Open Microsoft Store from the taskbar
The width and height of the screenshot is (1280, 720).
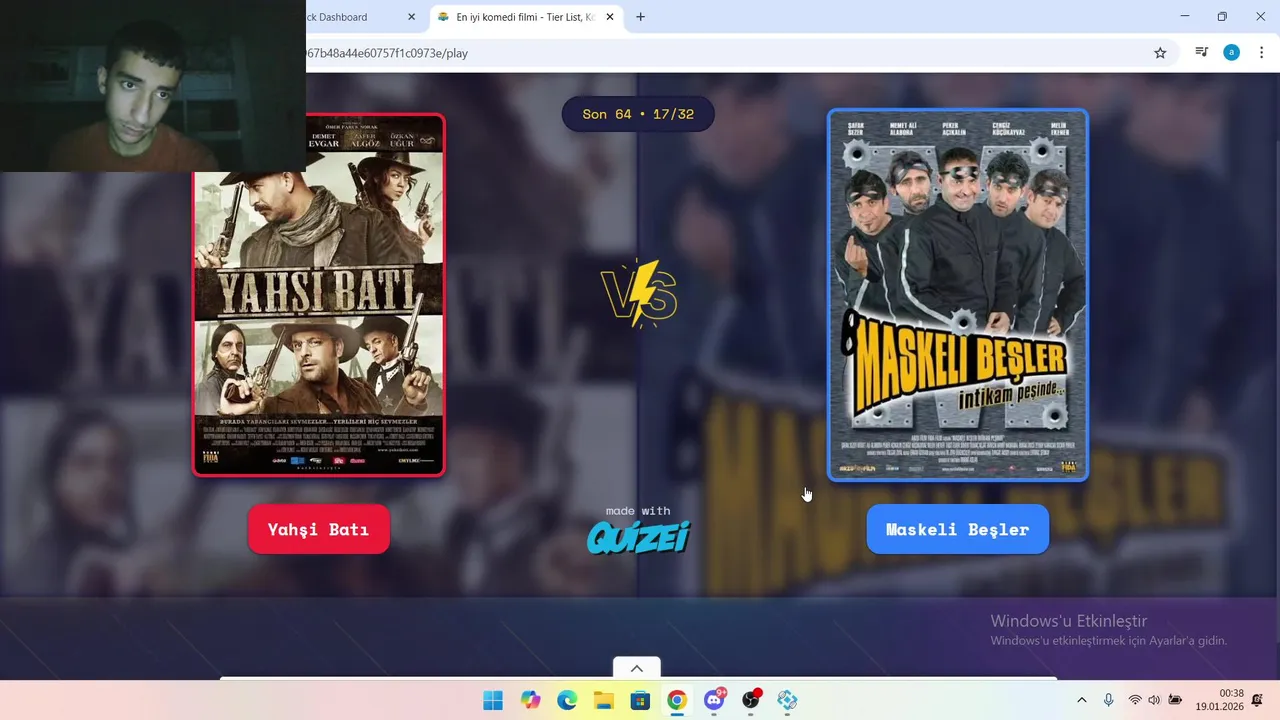pos(640,700)
